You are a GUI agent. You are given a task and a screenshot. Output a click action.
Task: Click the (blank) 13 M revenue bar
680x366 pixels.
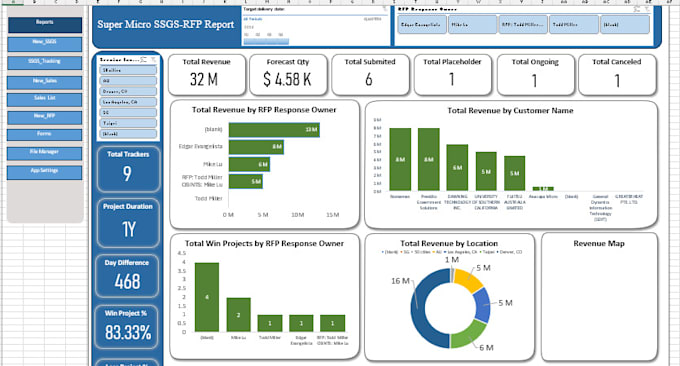click(x=274, y=130)
